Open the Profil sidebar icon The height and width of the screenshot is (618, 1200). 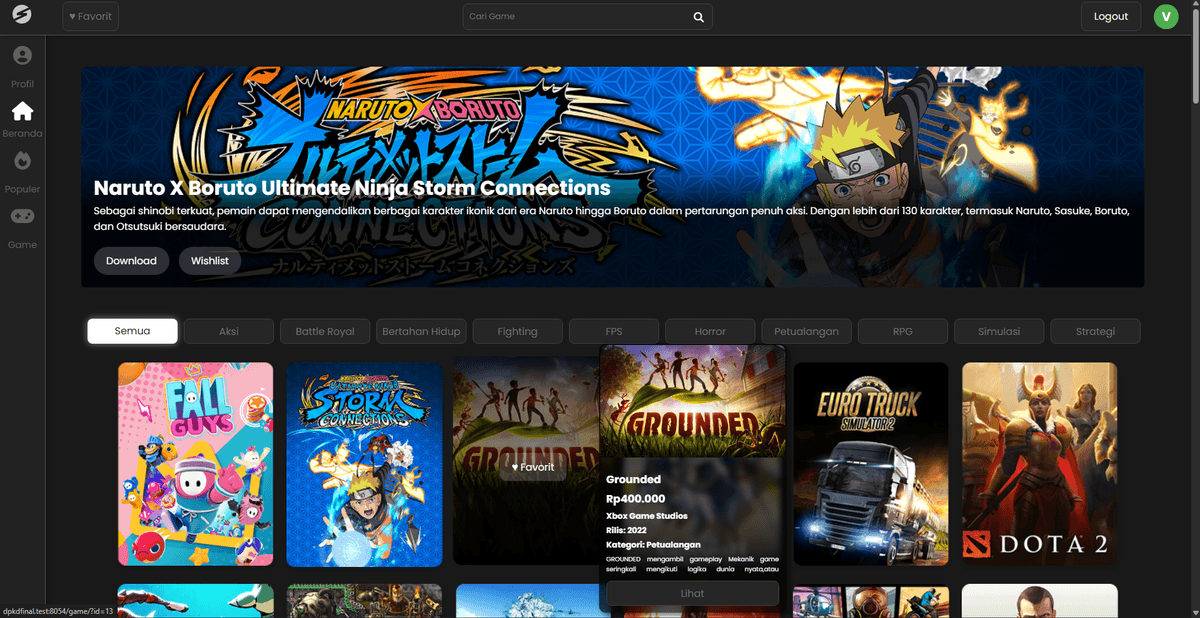click(x=22, y=57)
